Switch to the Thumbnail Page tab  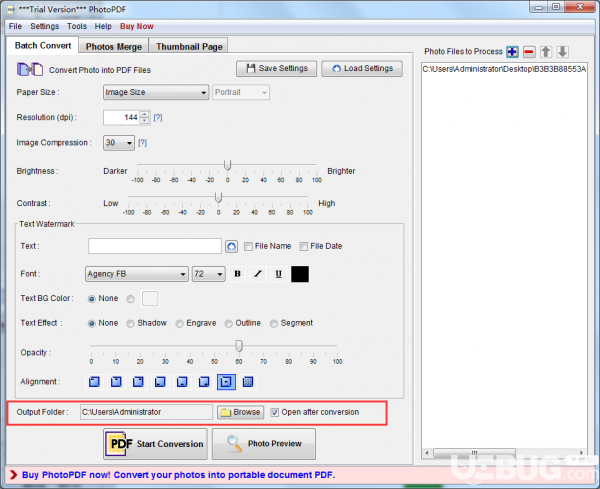click(x=189, y=46)
